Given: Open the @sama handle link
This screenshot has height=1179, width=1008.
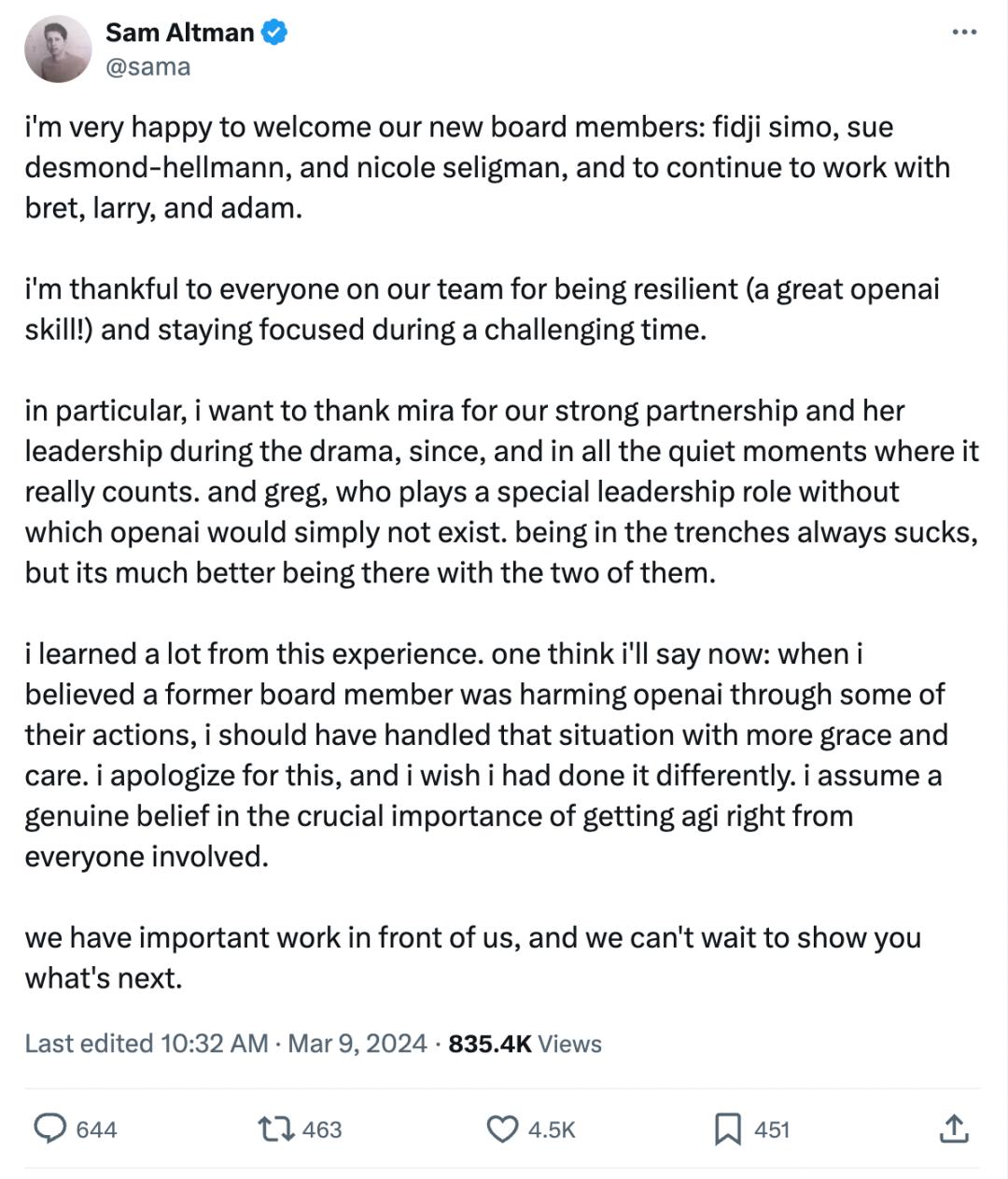Looking at the screenshot, I should [x=147, y=67].
